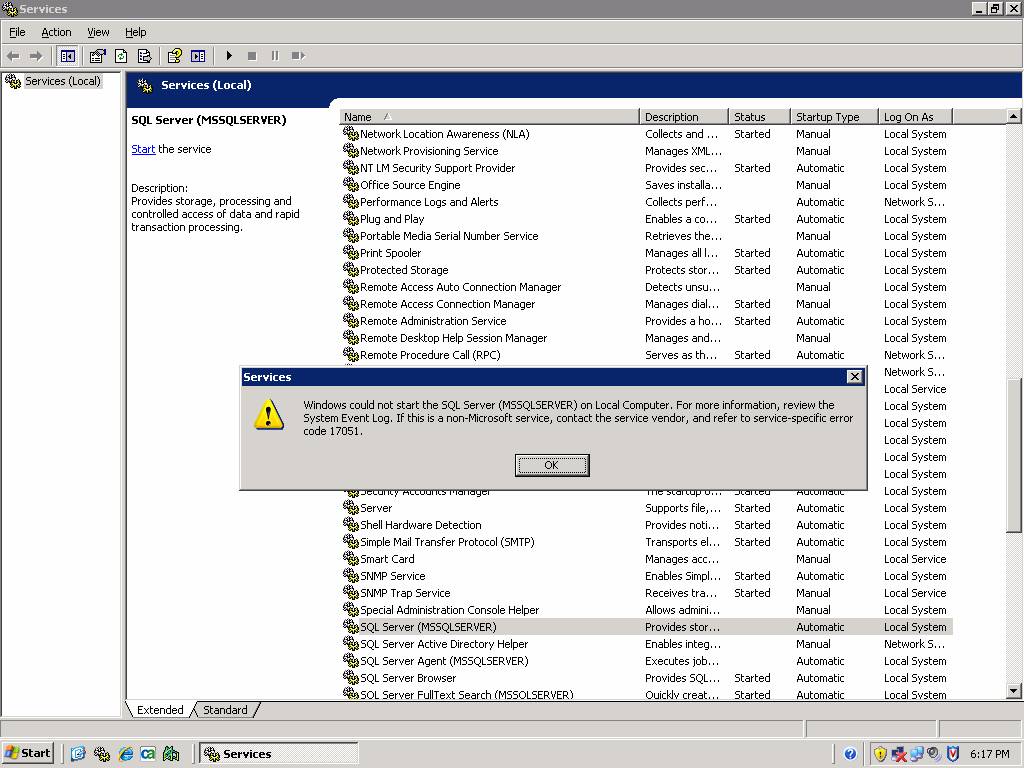Image resolution: width=1024 pixels, height=768 pixels.
Task: Open the Help toolbar icon with question mark
Action: tap(174, 56)
